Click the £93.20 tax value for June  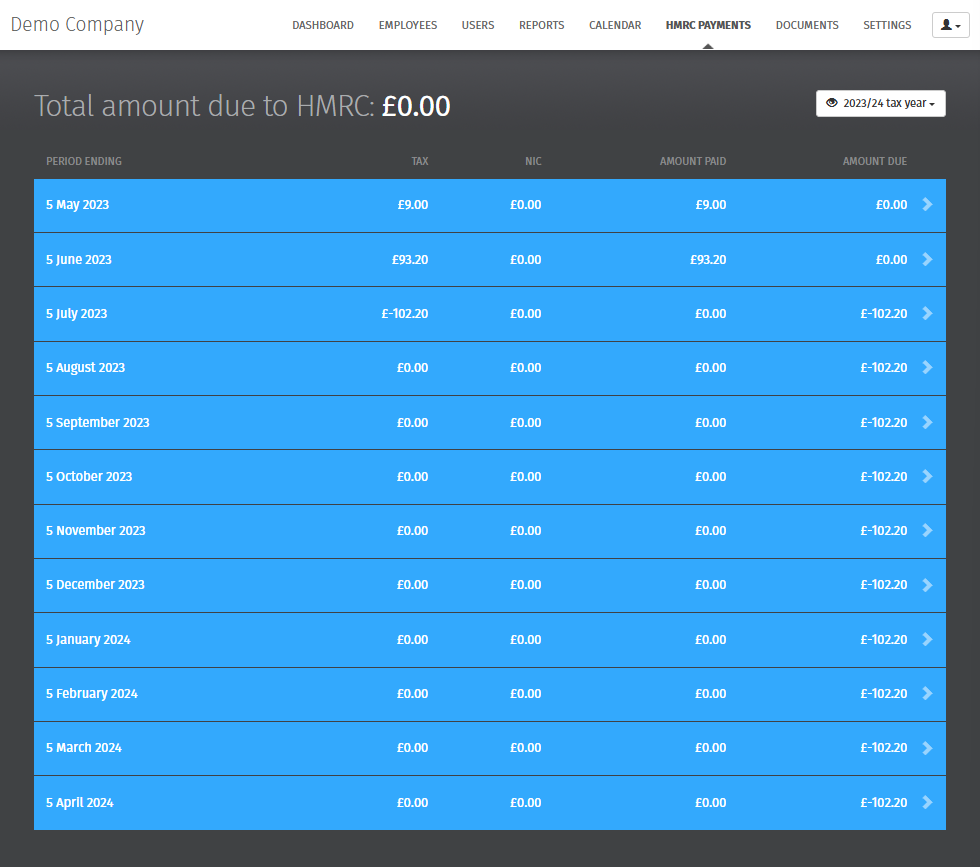pos(410,259)
